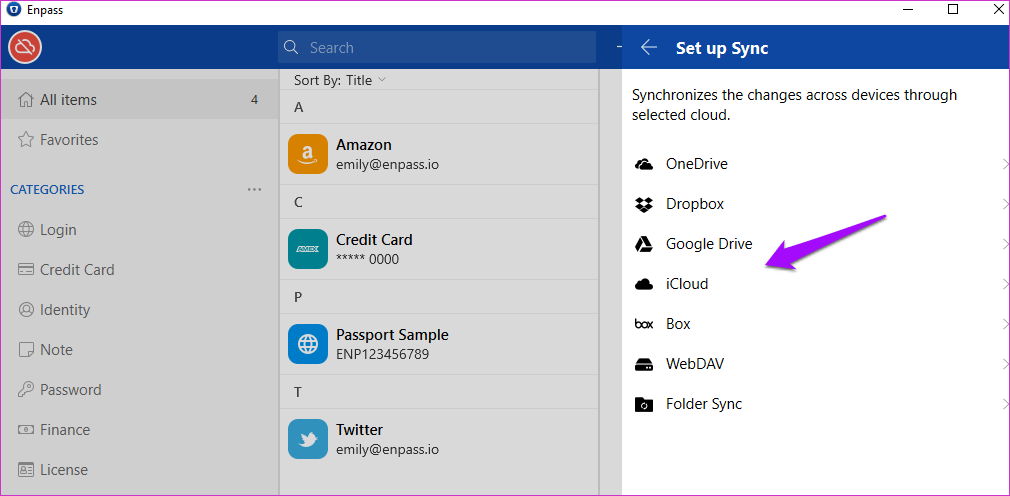
Task: Open the Categories three-dot options
Action: 254,189
